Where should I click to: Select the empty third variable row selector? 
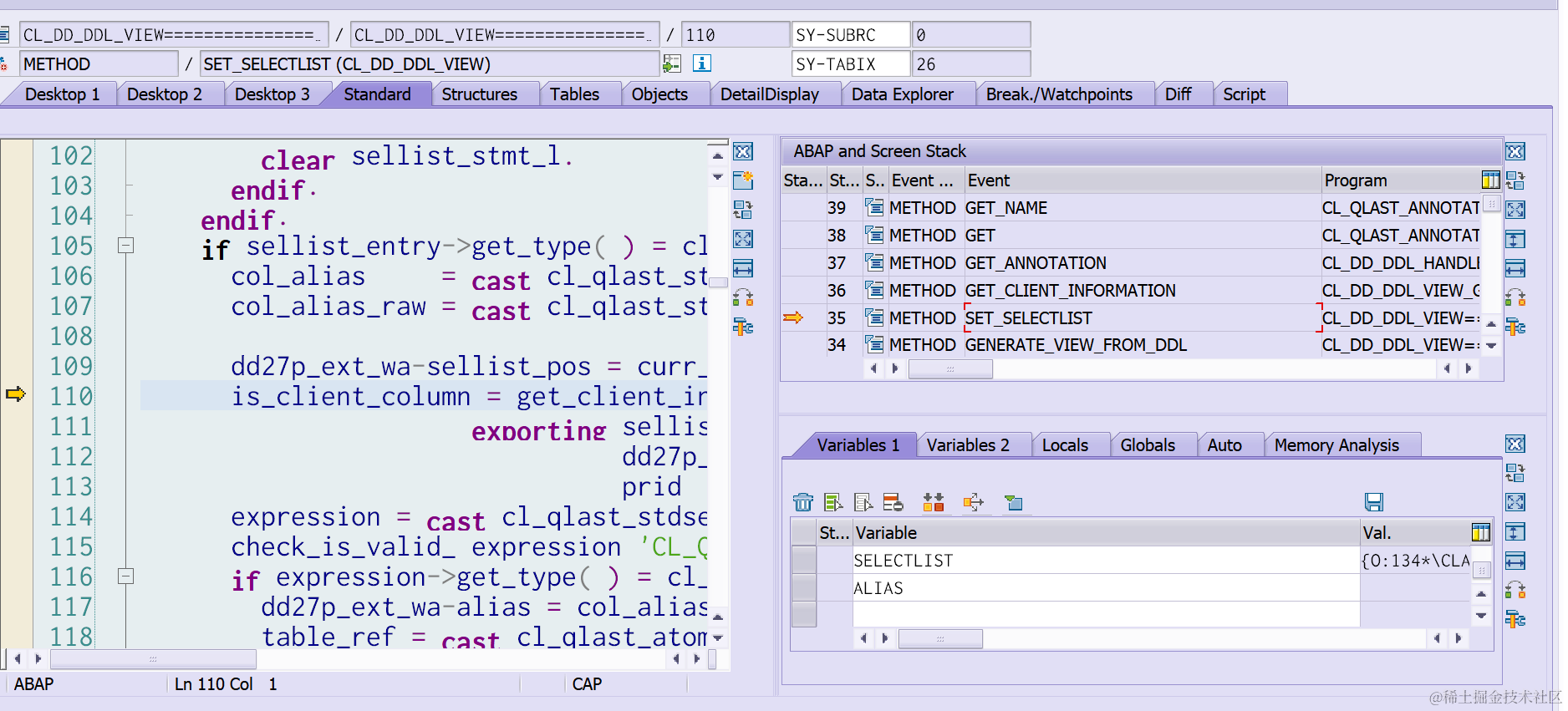point(804,614)
